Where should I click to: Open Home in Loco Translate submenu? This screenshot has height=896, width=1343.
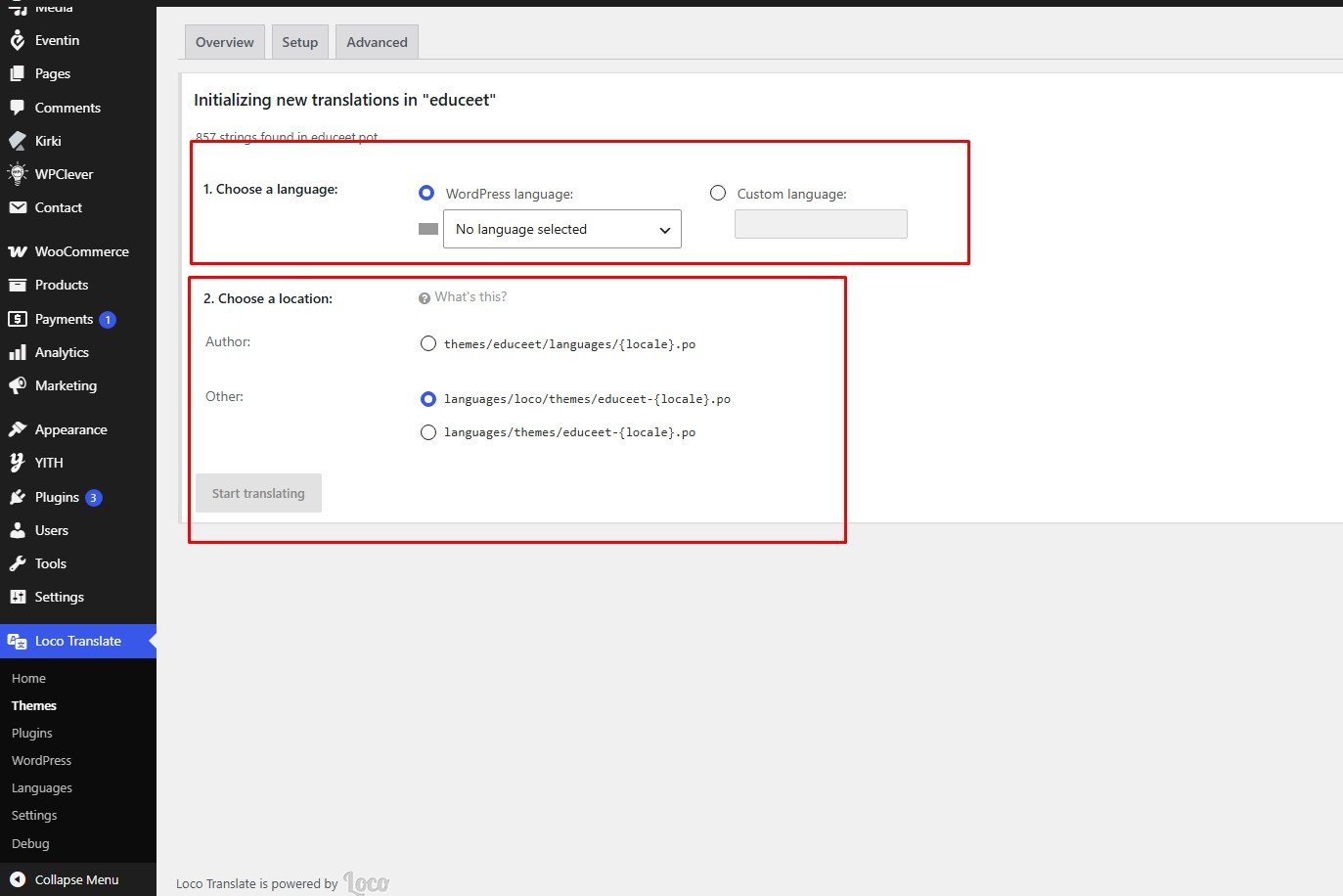click(x=28, y=678)
